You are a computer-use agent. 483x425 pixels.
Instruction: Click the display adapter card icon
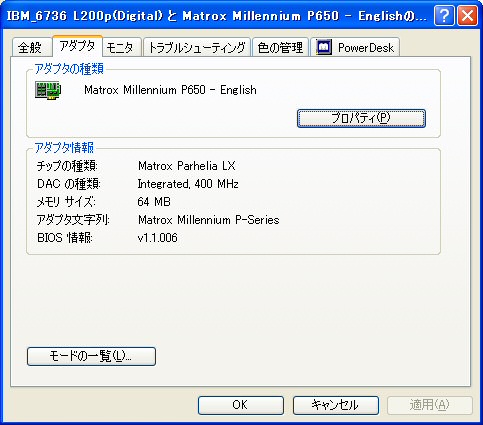click(48, 90)
